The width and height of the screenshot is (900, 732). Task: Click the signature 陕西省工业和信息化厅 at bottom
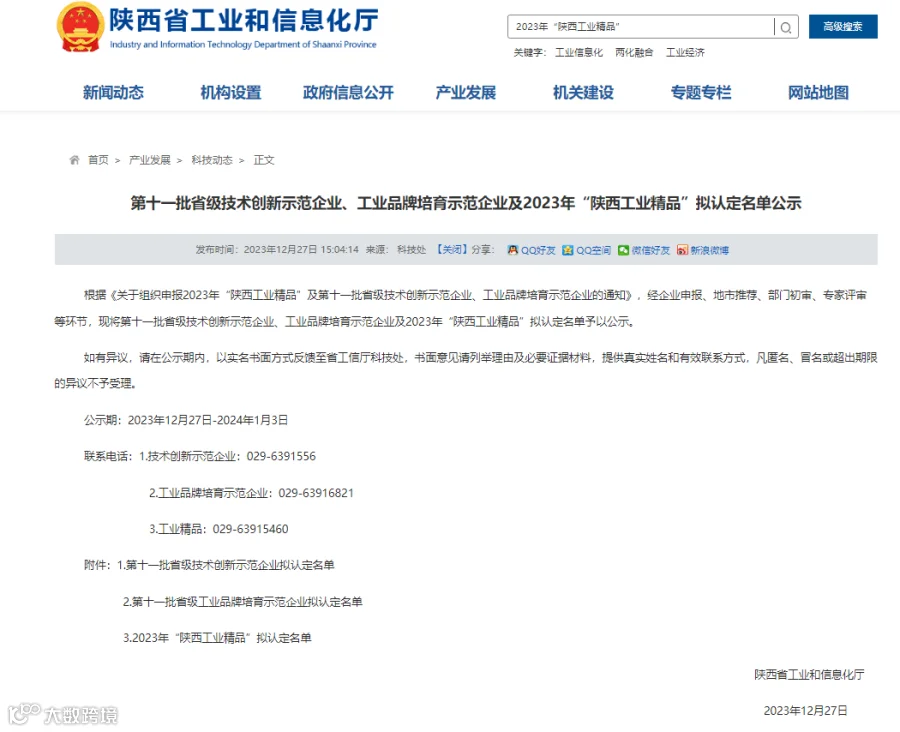(x=809, y=675)
